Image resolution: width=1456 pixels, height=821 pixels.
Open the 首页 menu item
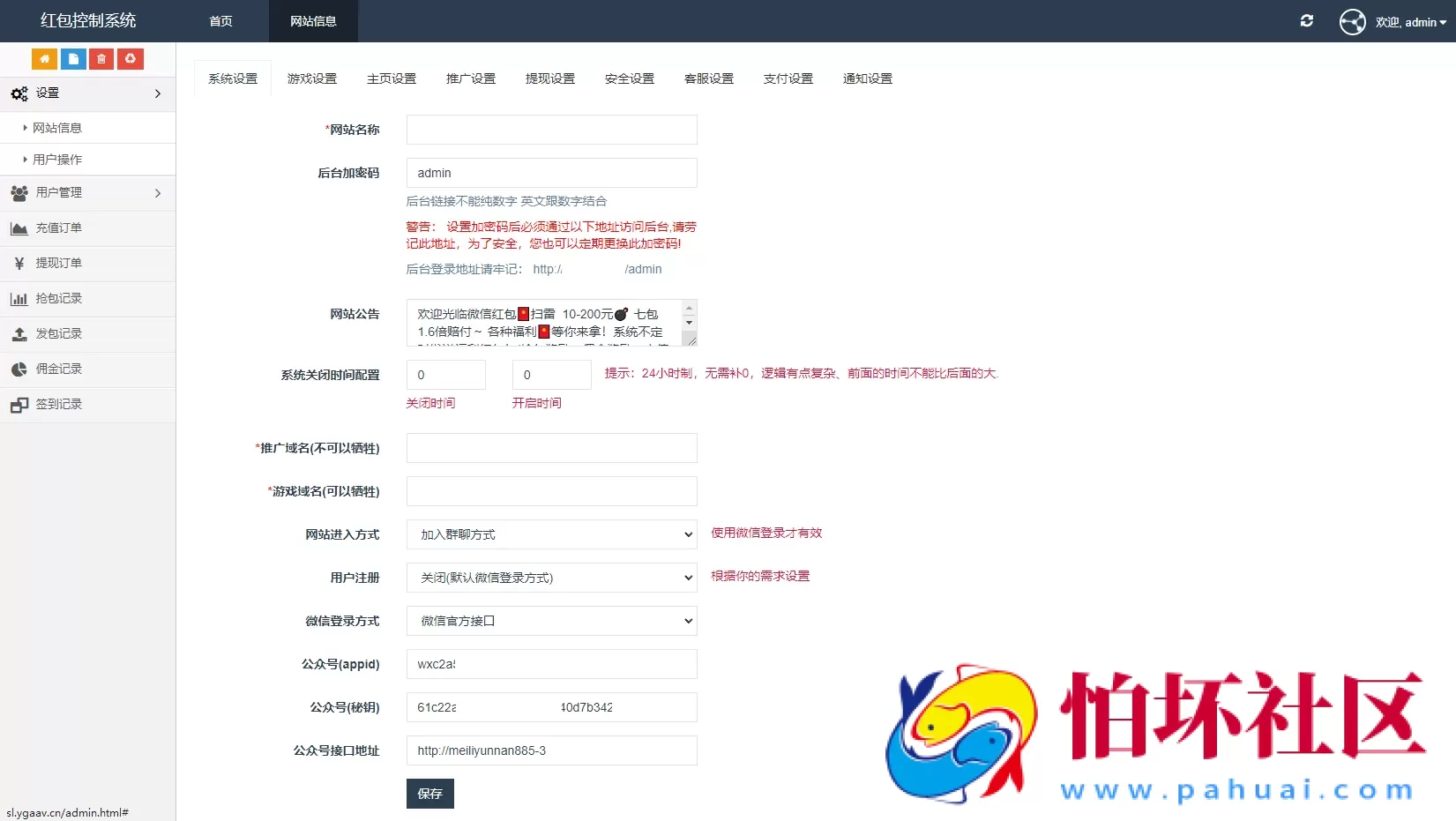point(220,21)
